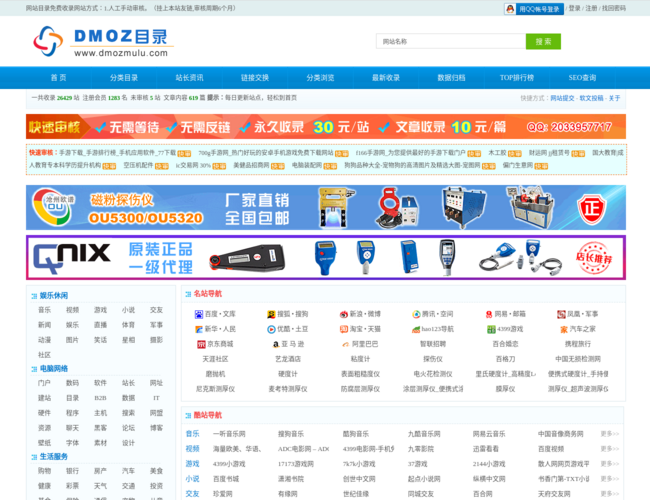Open 京东商城 icon link
The width and height of the screenshot is (650, 500).
(x=201, y=344)
